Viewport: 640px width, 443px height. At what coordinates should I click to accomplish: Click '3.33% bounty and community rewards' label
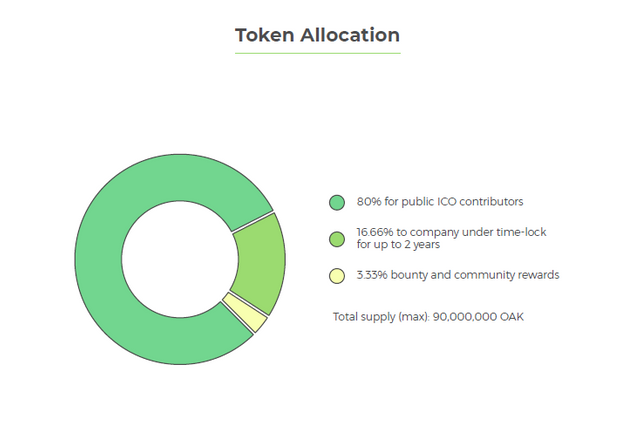tap(458, 275)
